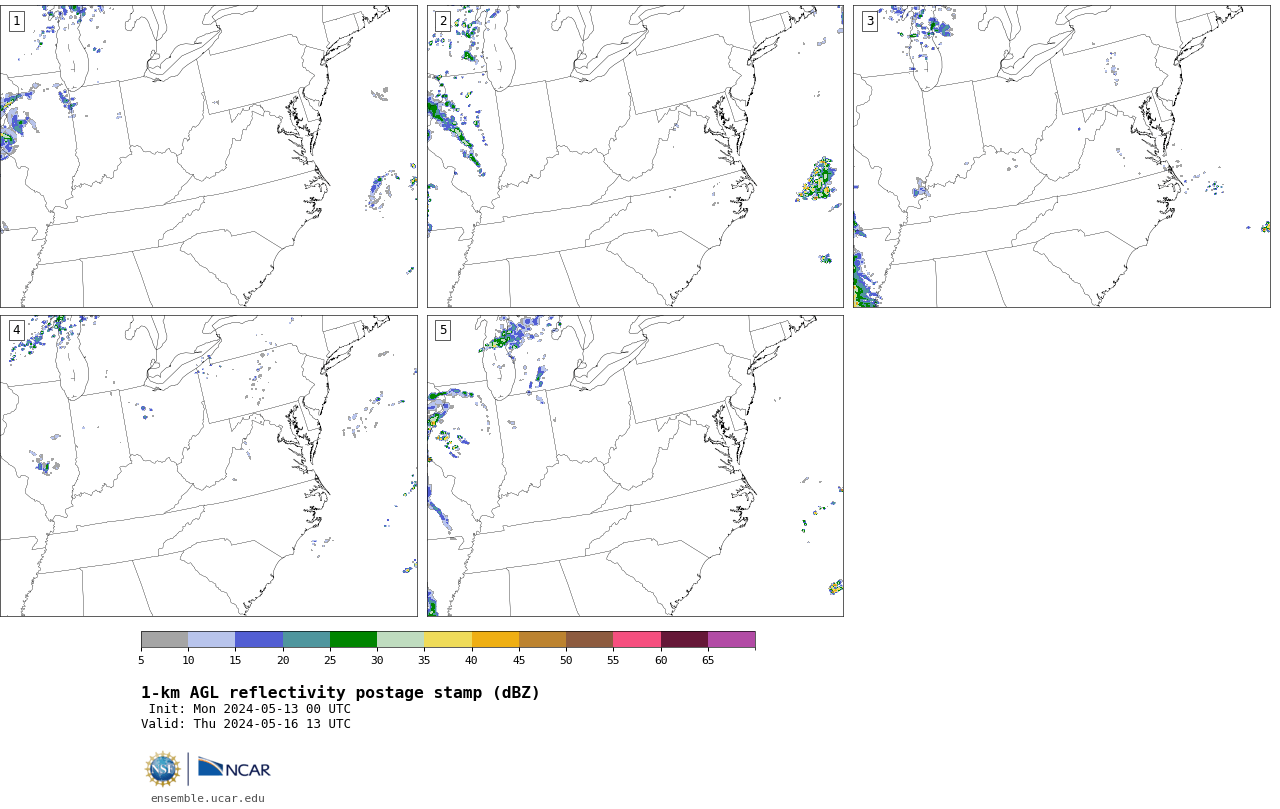Image resolution: width=1280 pixels, height=809 pixels.
Task: Click the maroon 60-65 dBZ swatch
Action: click(x=684, y=640)
